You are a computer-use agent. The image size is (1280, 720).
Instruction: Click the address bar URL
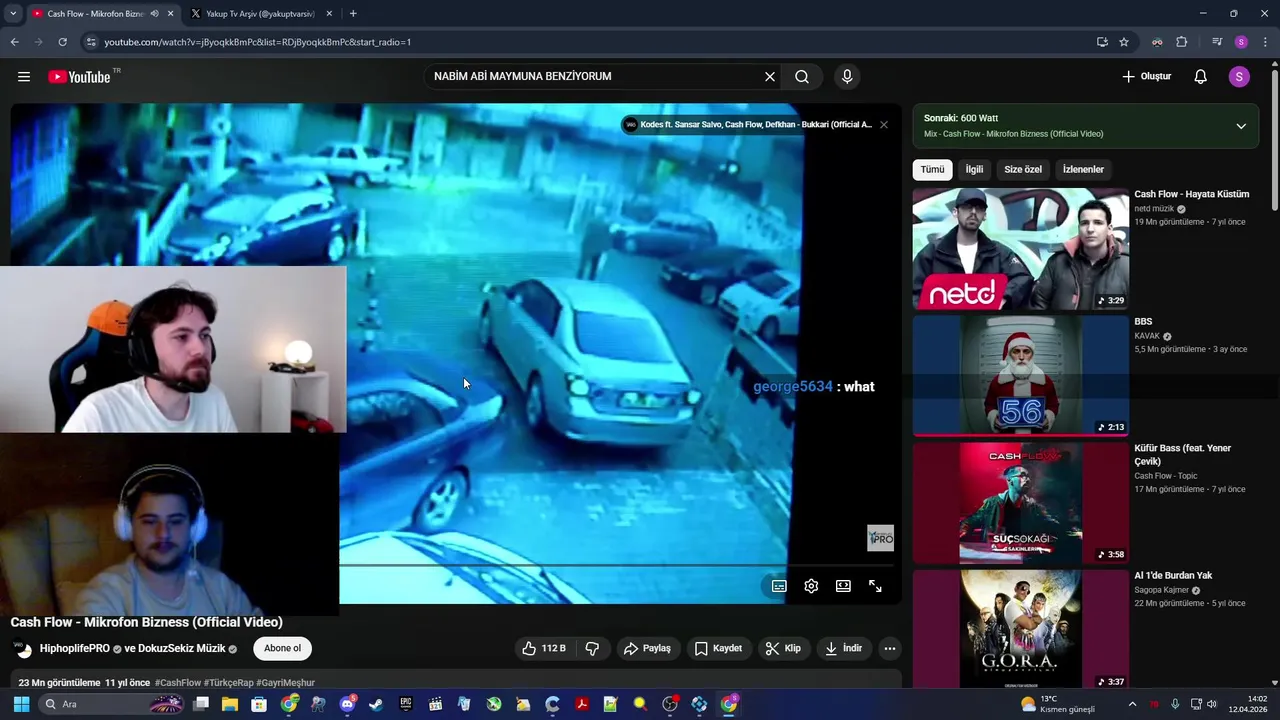(258, 42)
